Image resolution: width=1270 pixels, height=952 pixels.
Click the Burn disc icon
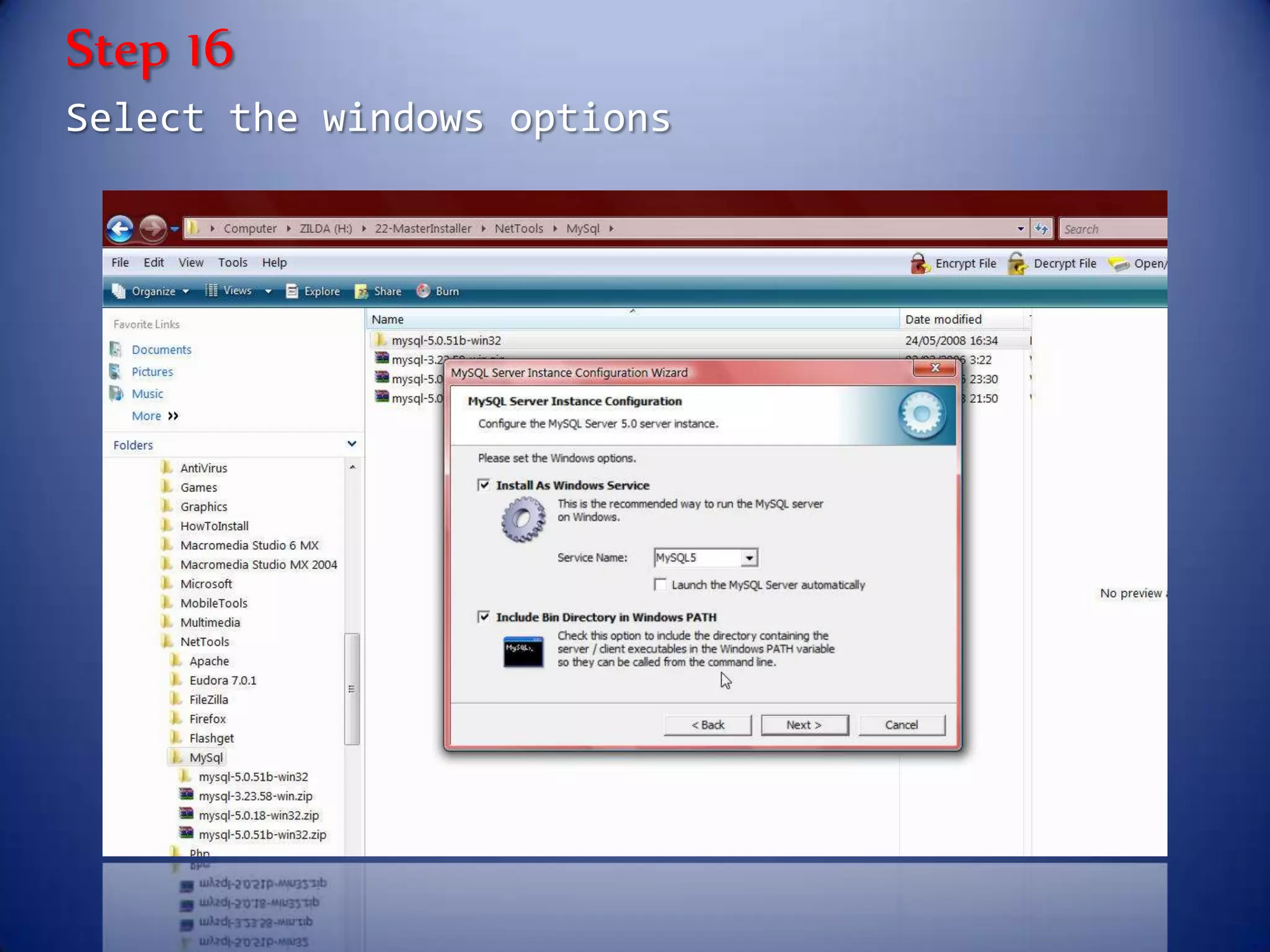[424, 291]
